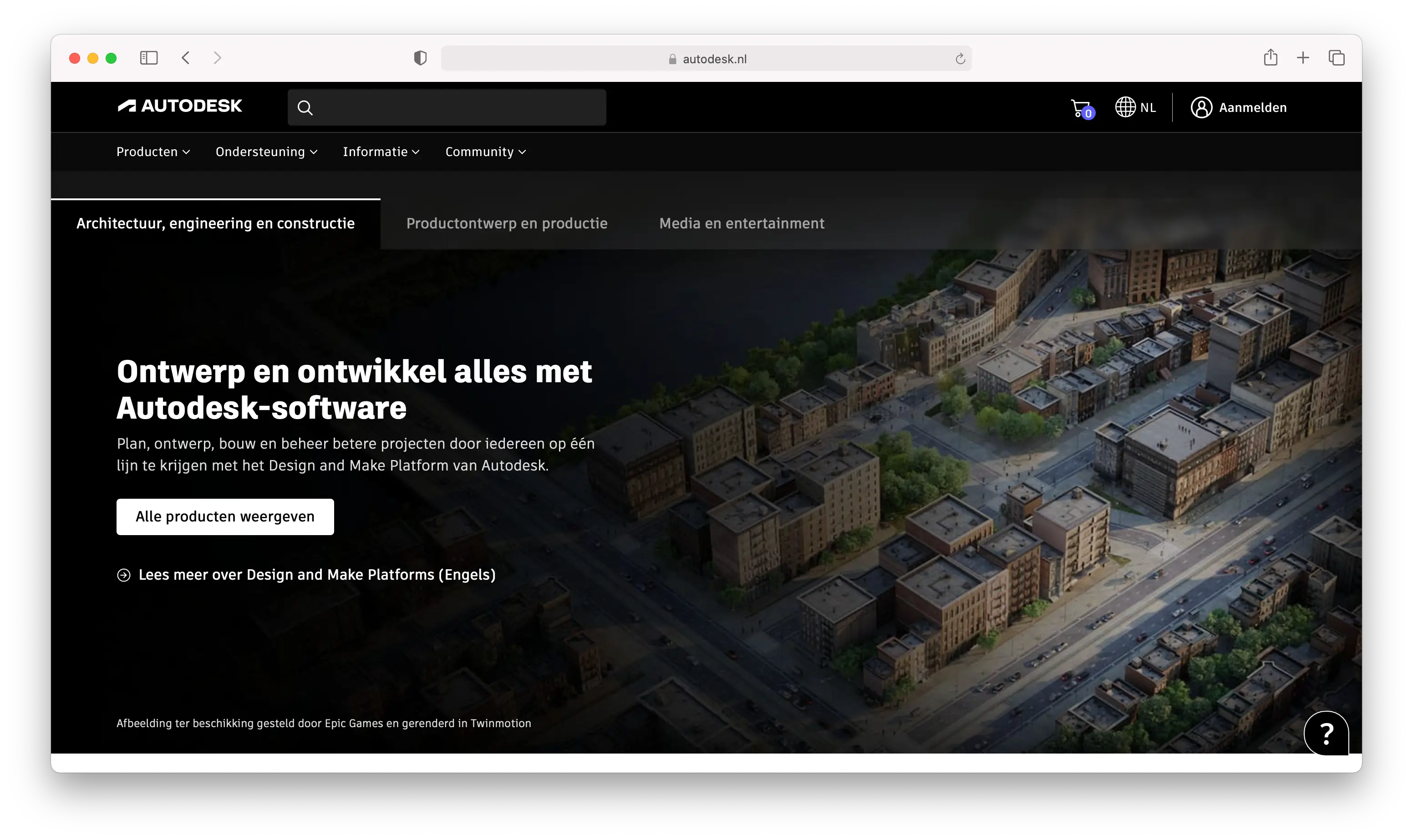1413x840 pixels.
Task: Click inside the Autodesk search field
Action: [453, 107]
